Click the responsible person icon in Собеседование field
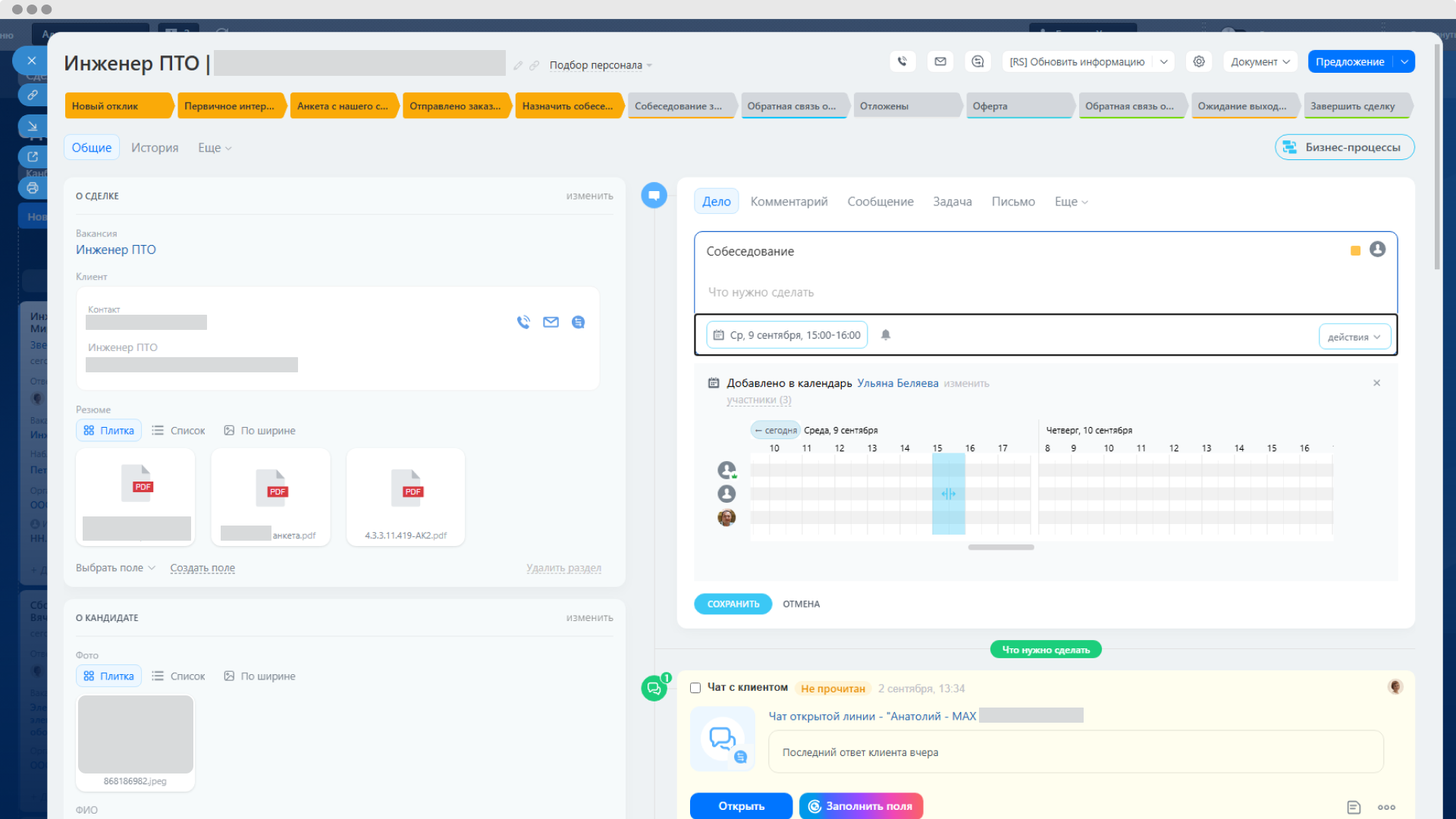 pyautogui.click(x=1377, y=249)
